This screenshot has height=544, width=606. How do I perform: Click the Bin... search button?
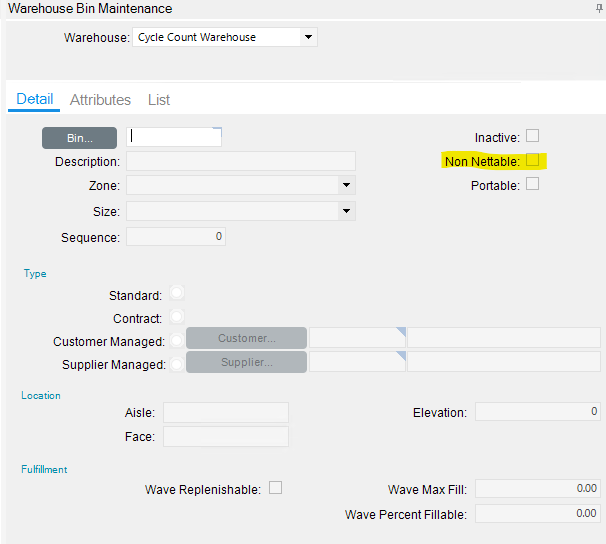coord(79,138)
